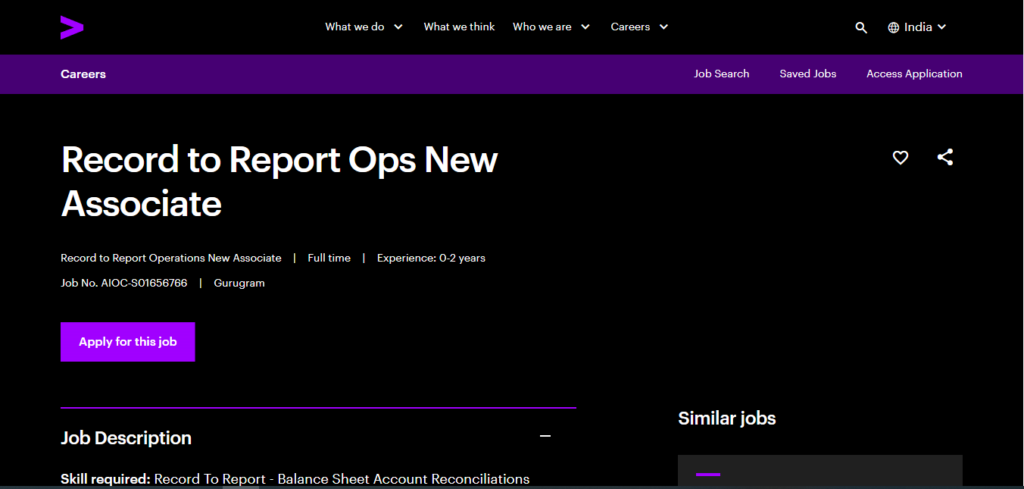This screenshot has height=489, width=1024.
Task: Open the What we think page
Action: click(459, 27)
